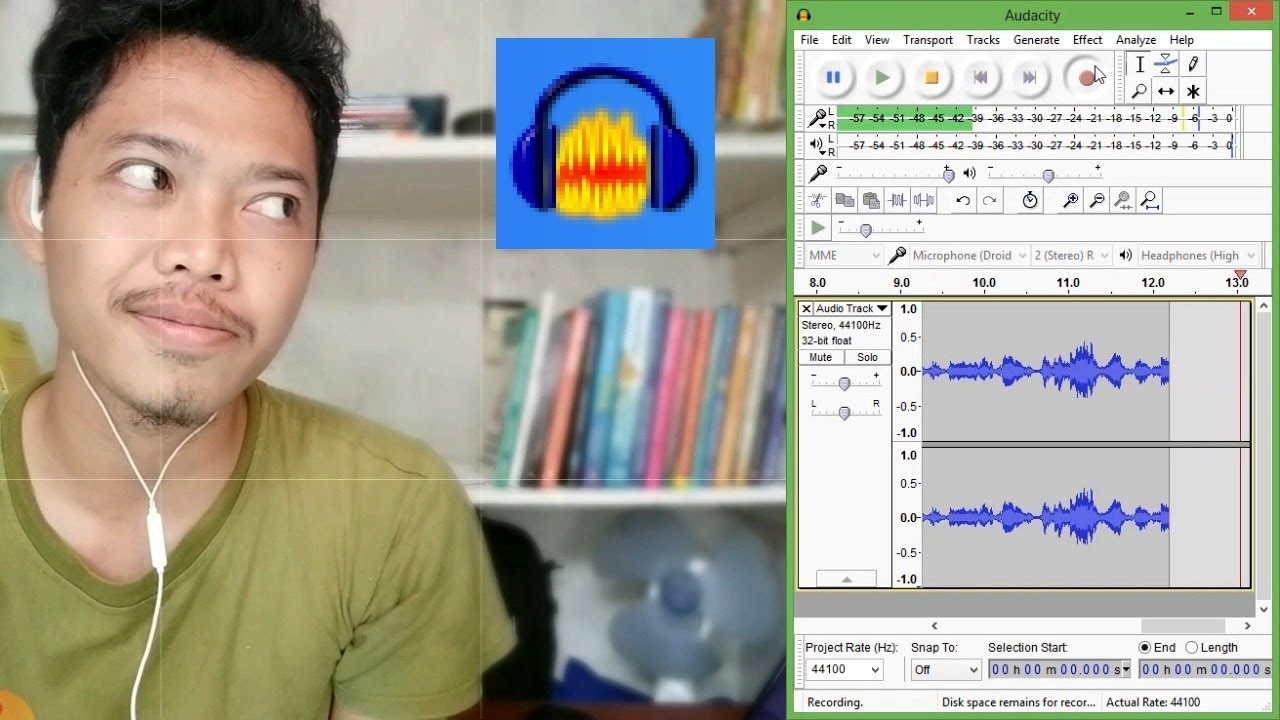
Task: Click the play-at-speed slider handle
Action: coord(866,231)
